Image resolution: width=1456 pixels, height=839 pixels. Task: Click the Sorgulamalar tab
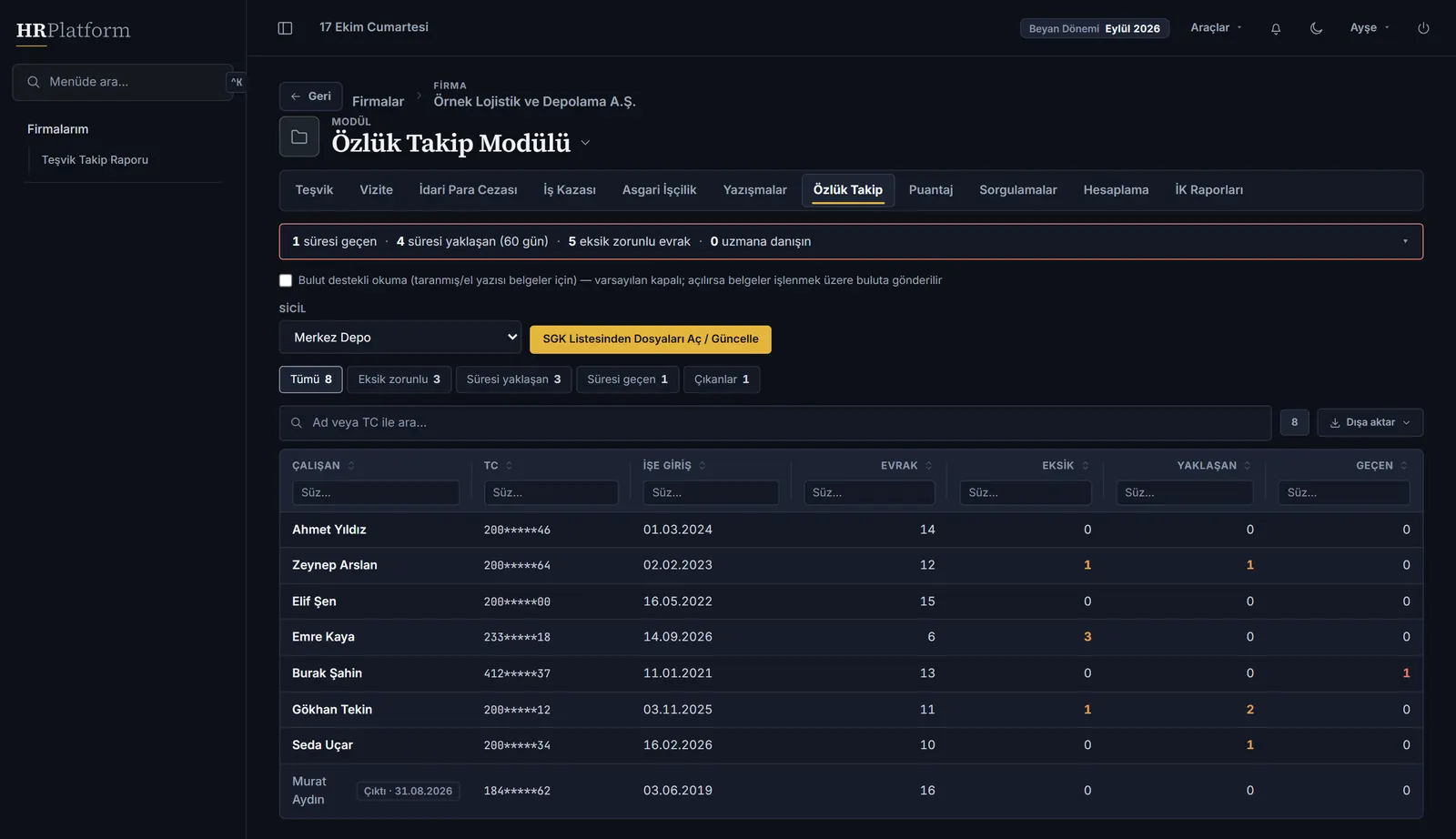[1017, 190]
